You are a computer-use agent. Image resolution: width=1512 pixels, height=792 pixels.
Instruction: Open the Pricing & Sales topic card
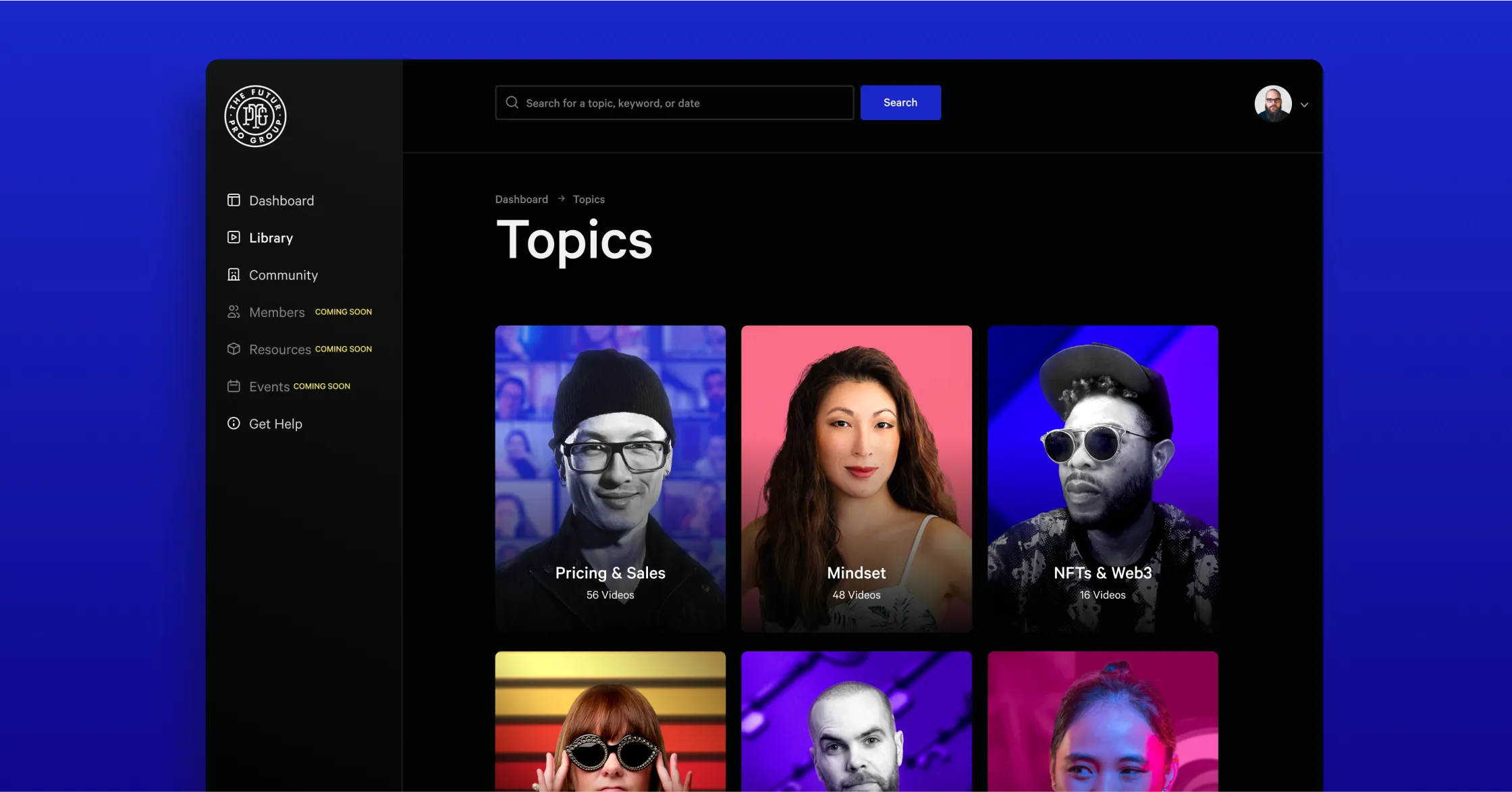(610, 479)
